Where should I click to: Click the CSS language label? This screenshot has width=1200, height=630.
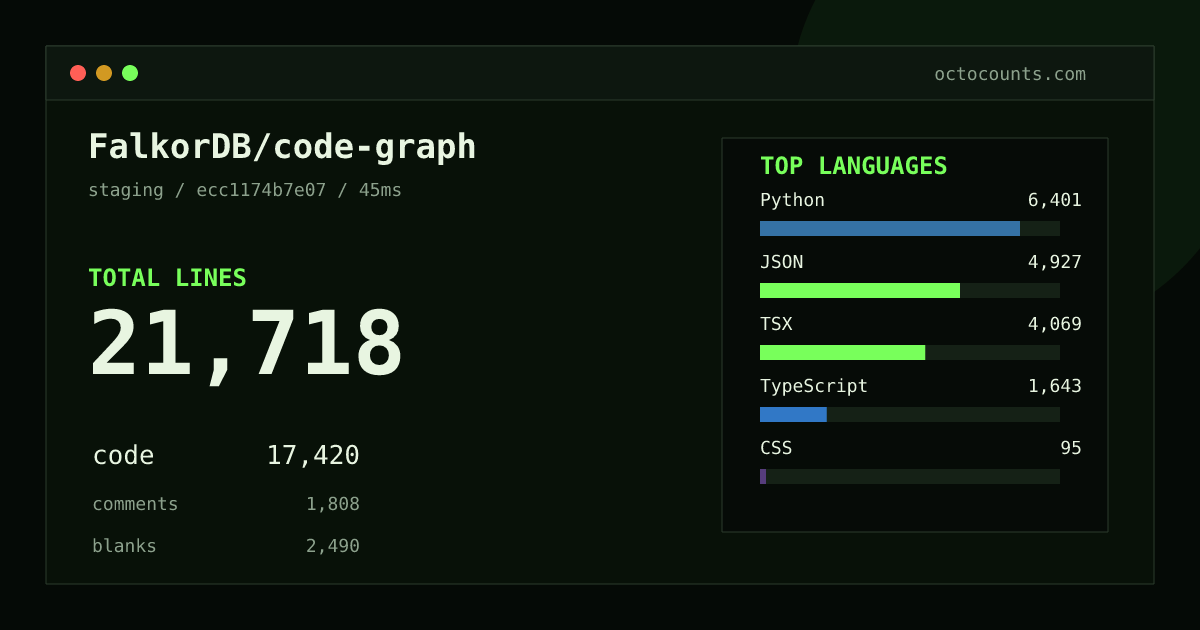[x=776, y=448]
